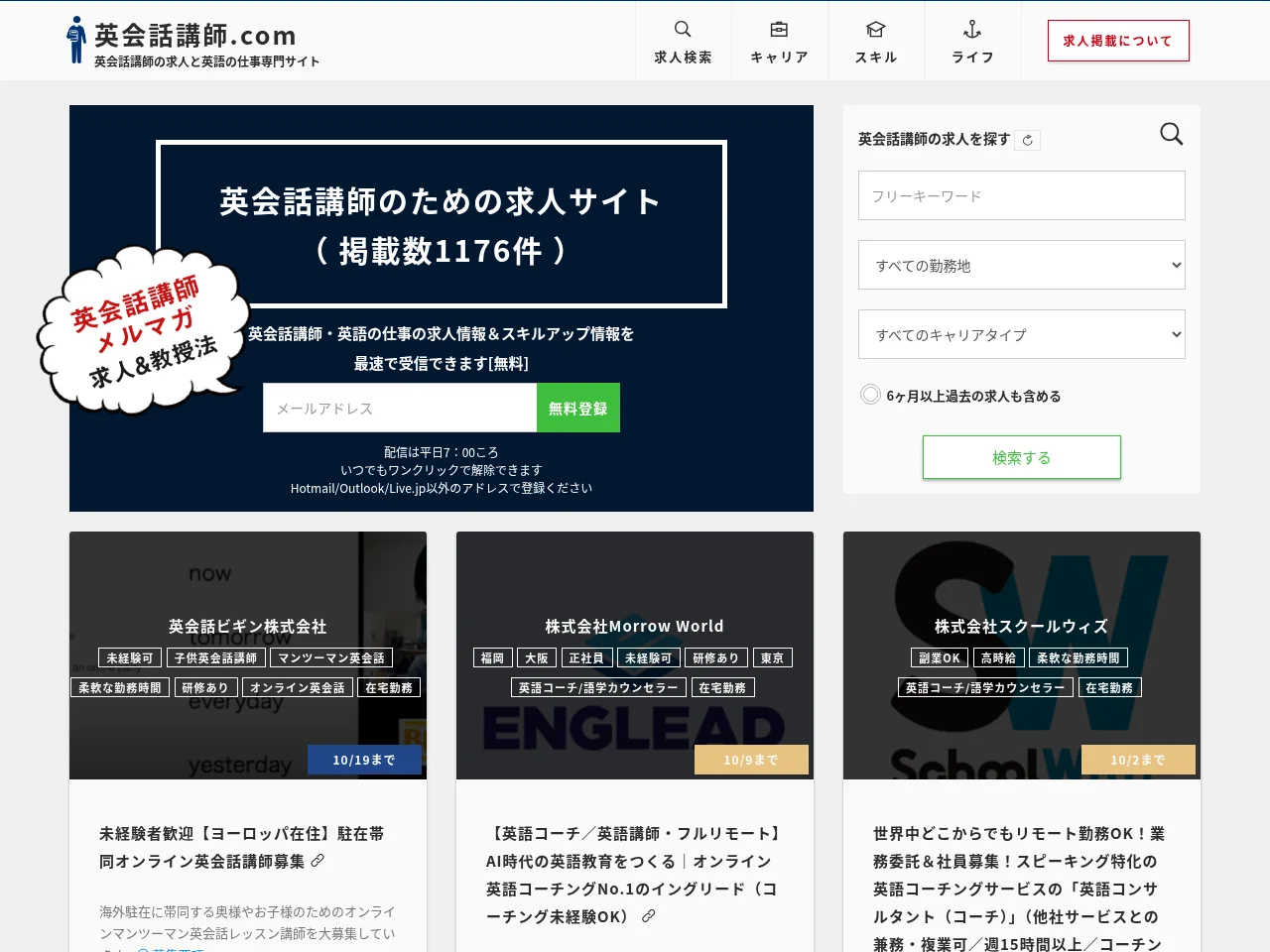Click the 副業OK tag

[x=940, y=657]
